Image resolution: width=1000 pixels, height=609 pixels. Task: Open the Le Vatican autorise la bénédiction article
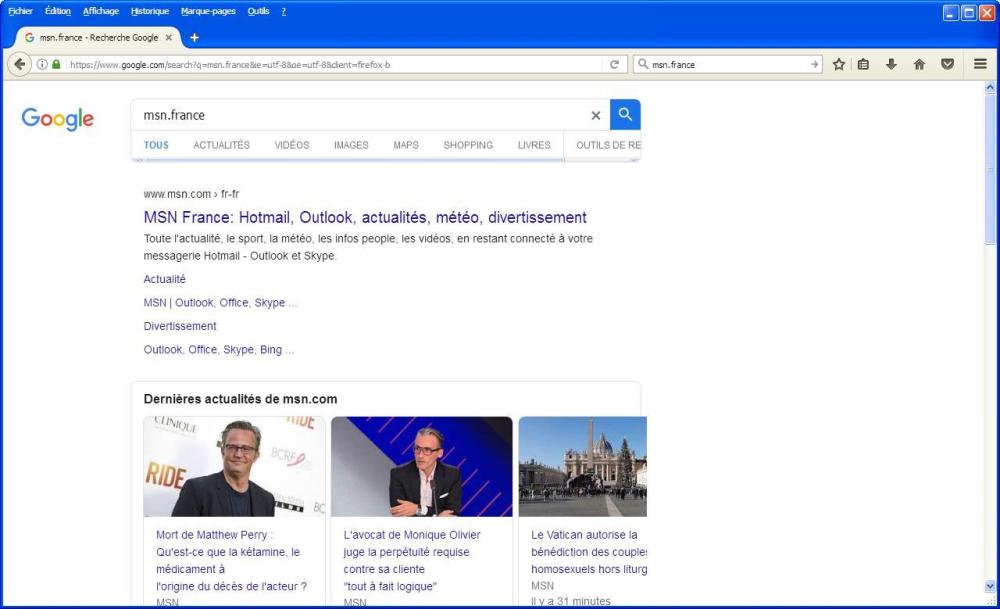click(x=589, y=552)
